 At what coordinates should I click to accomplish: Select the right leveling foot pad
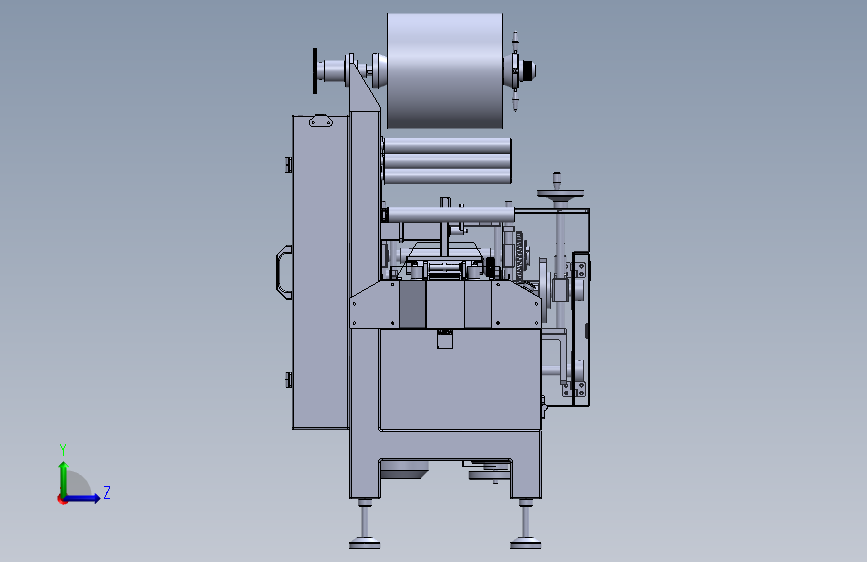click(x=525, y=544)
